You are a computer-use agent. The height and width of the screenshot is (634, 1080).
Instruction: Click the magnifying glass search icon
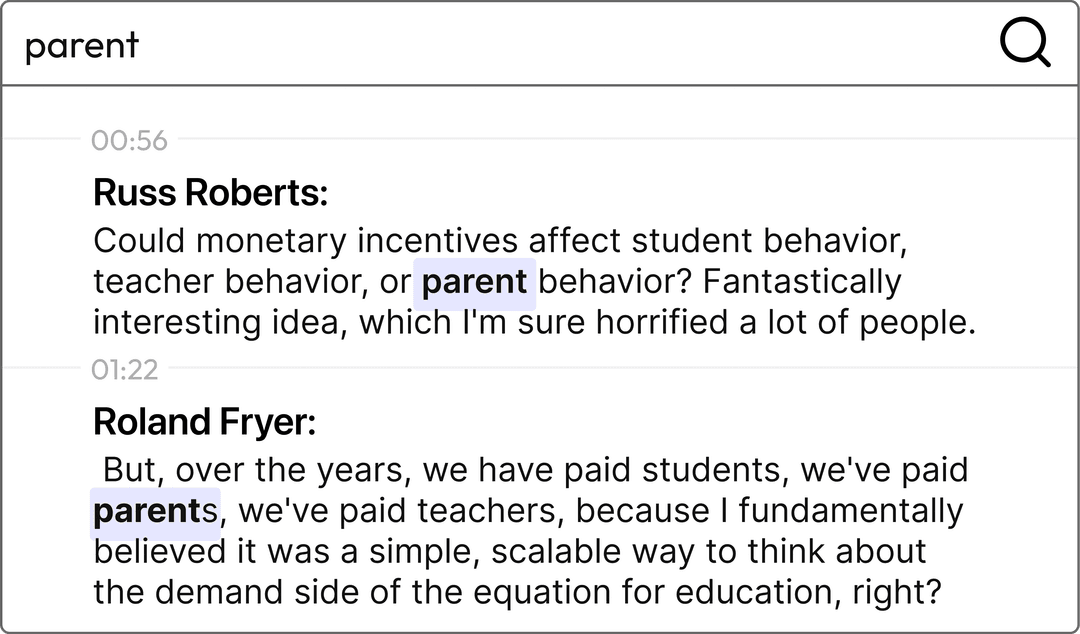coord(1025,43)
